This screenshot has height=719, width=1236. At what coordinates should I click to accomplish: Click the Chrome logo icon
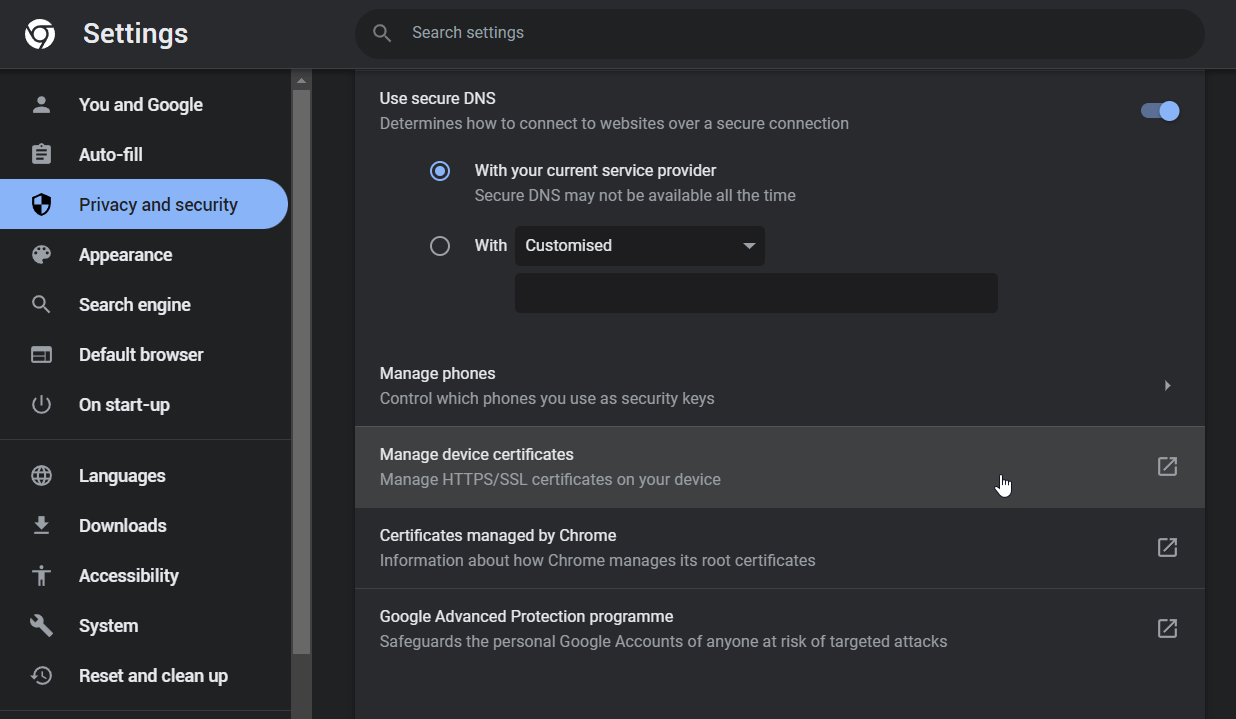(40, 34)
